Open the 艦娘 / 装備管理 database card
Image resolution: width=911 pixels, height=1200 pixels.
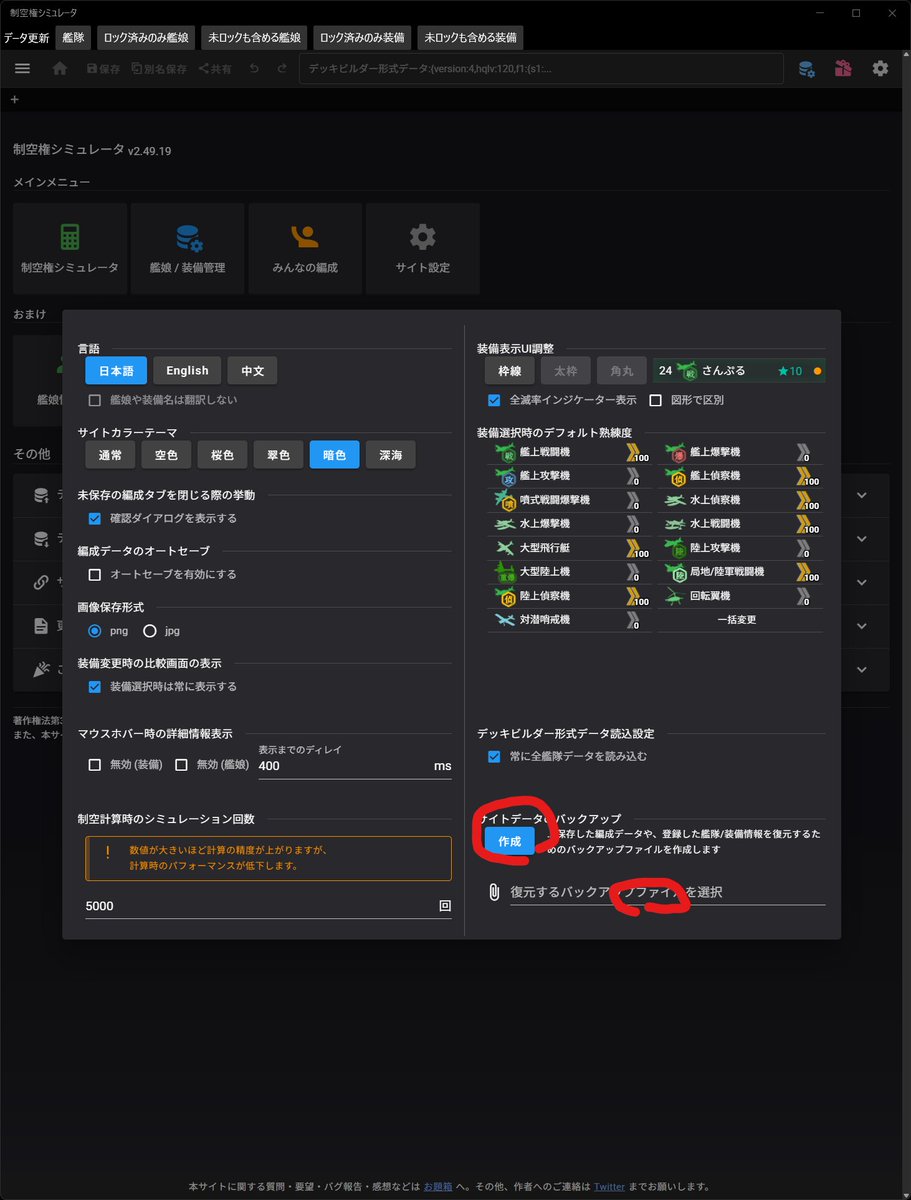187,248
